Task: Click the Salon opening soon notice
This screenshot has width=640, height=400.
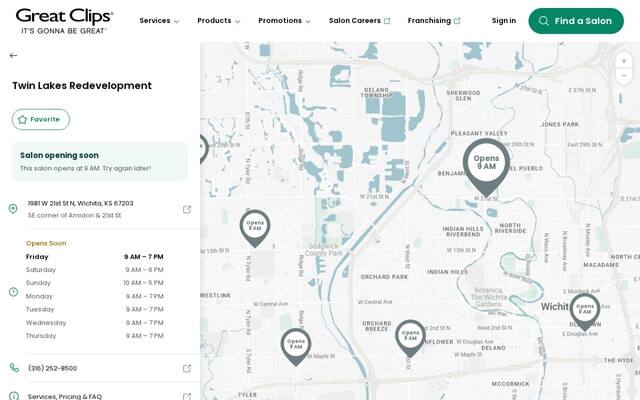Action: (x=100, y=161)
